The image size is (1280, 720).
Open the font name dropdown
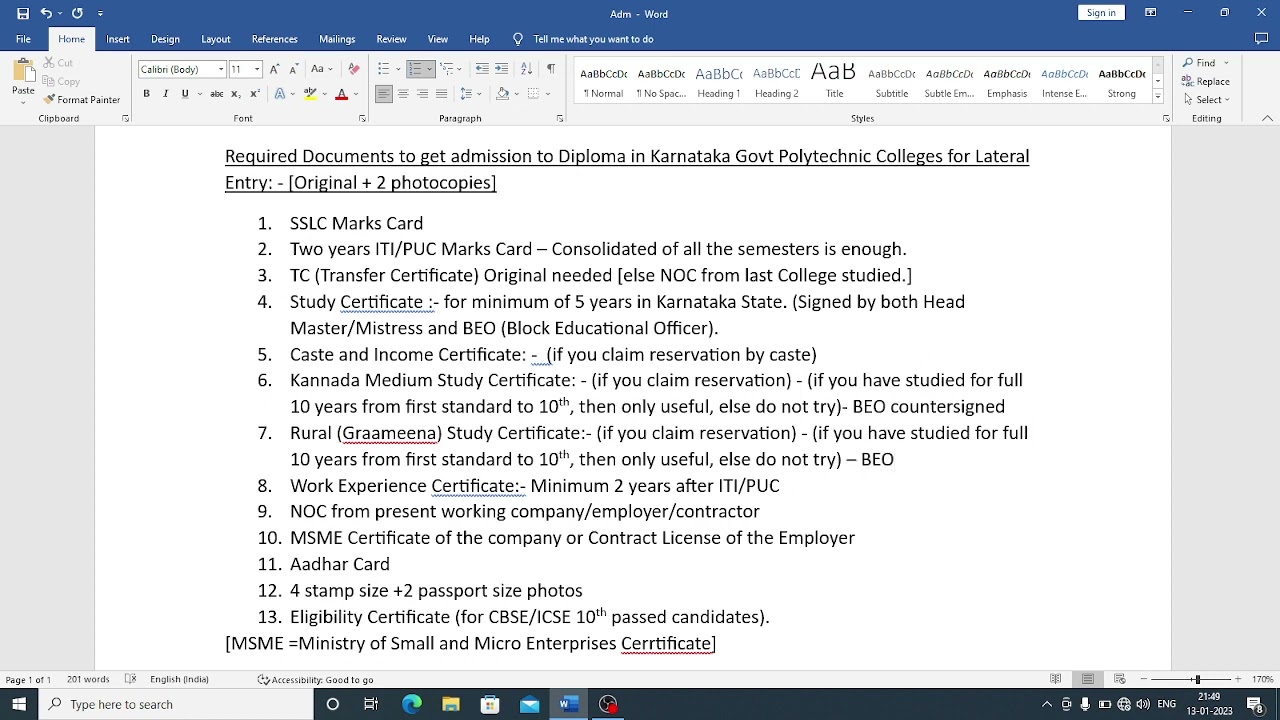[220, 70]
